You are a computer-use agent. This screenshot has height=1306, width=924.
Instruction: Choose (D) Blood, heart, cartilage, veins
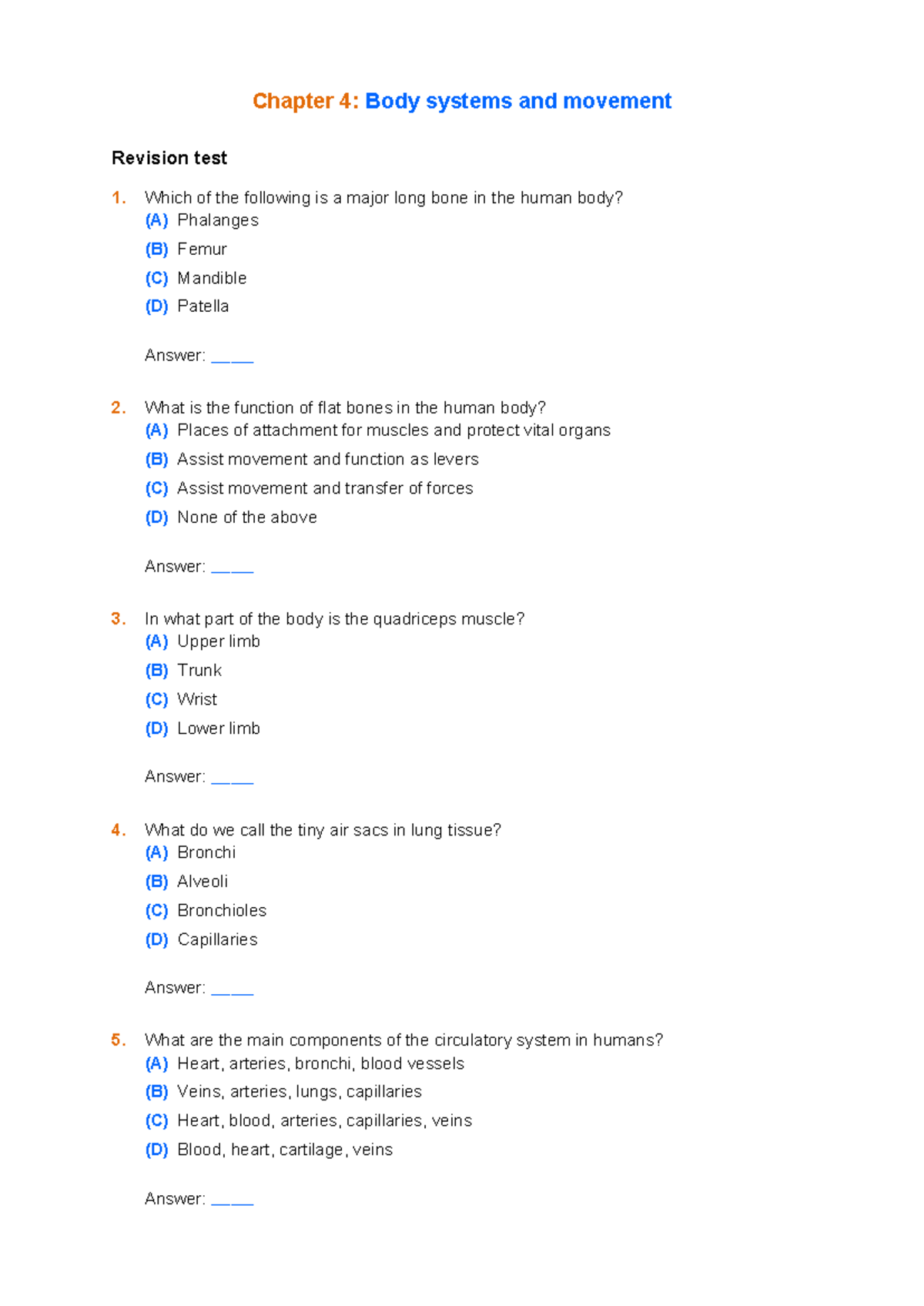click(x=269, y=1150)
